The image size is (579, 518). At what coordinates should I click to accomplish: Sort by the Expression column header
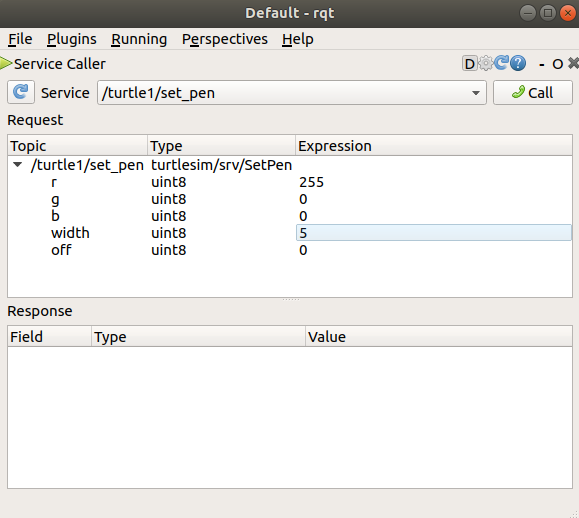pos(434,146)
